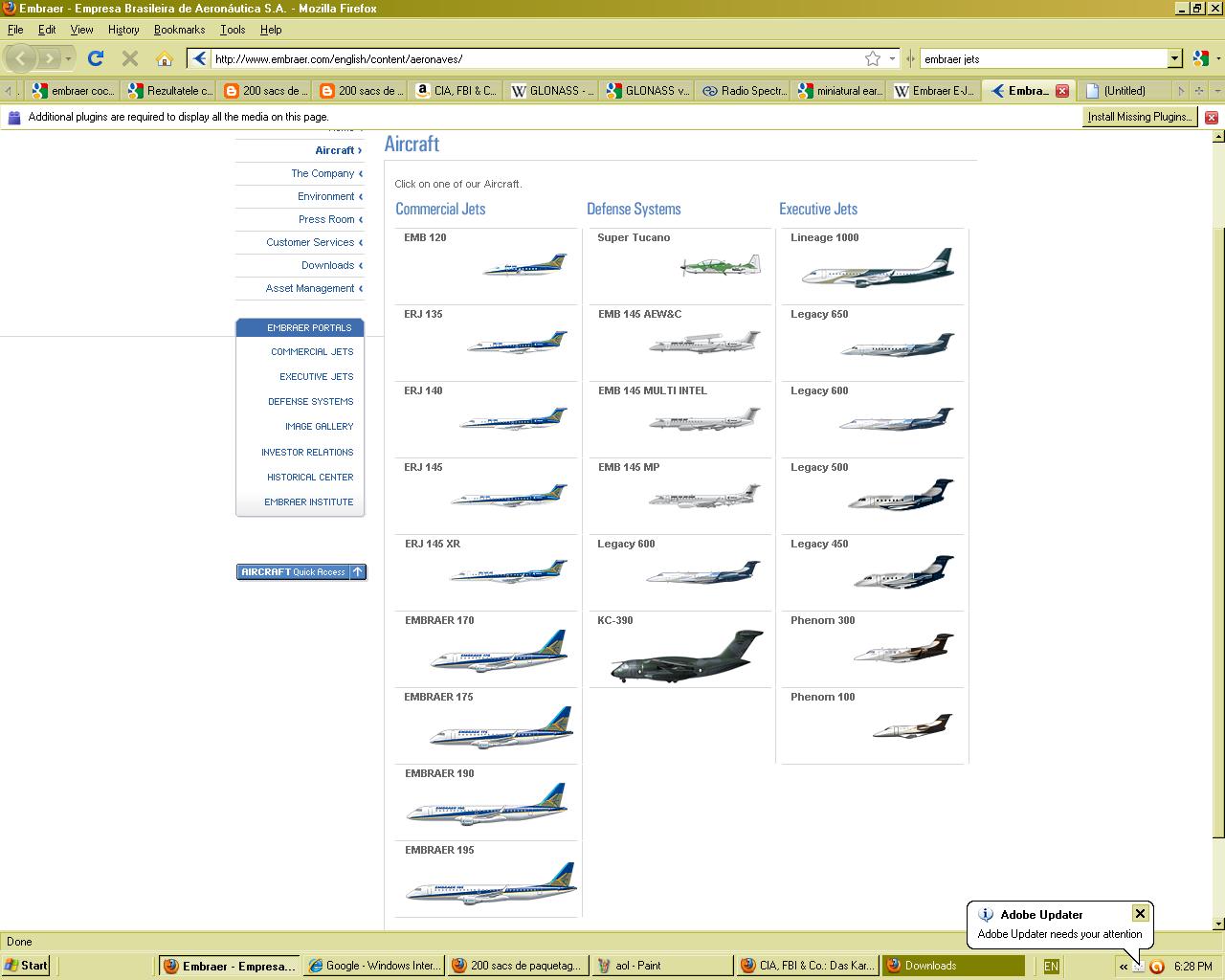The height and width of the screenshot is (980, 1225).
Task: Open the IMAGE GALLERY portal link
Action: pyautogui.click(x=319, y=426)
